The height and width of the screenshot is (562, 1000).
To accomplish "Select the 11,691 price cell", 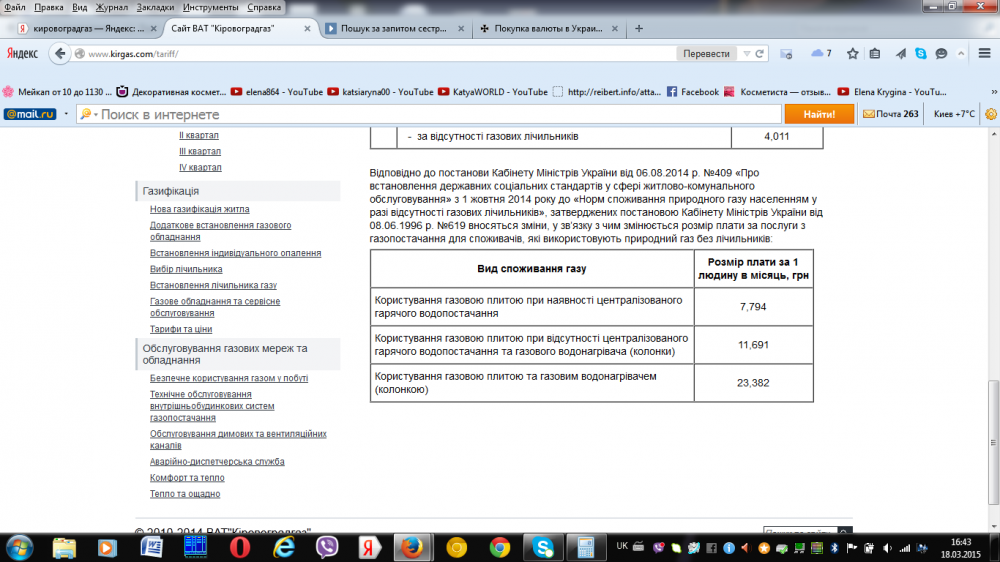I will [753, 344].
